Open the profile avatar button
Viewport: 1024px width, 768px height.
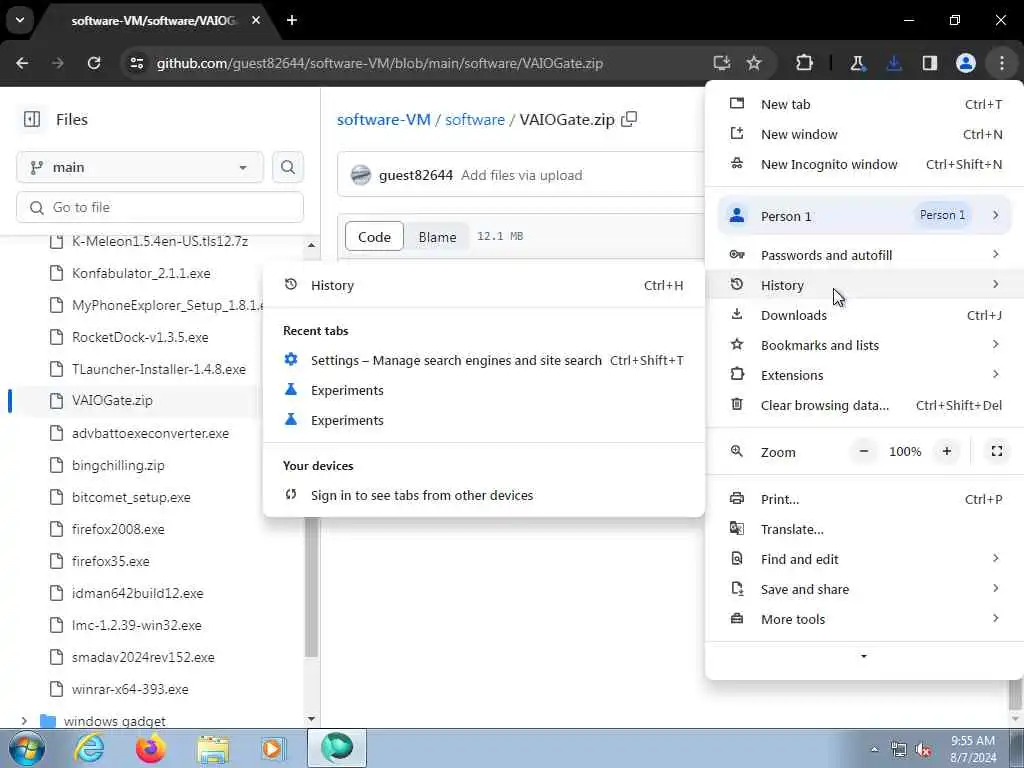pyautogui.click(x=966, y=63)
